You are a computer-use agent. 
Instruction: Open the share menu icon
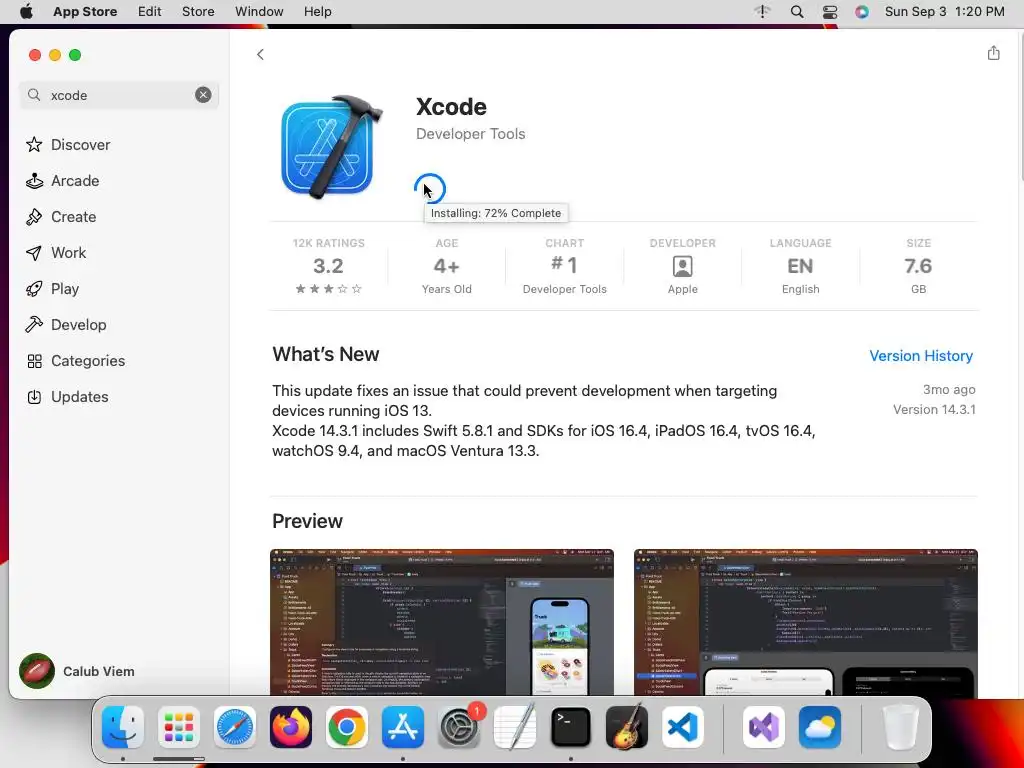(993, 53)
